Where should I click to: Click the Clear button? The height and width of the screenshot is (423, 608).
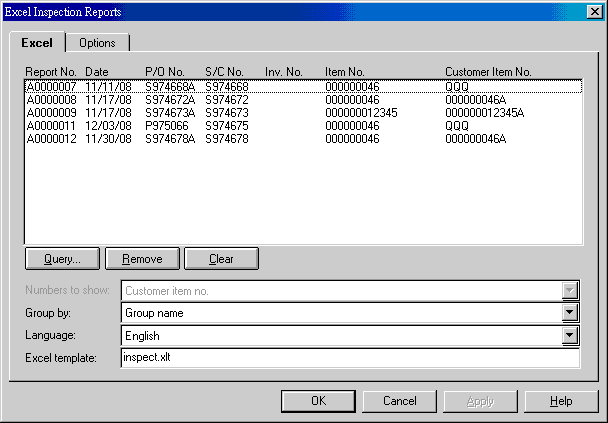(x=221, y=259)
